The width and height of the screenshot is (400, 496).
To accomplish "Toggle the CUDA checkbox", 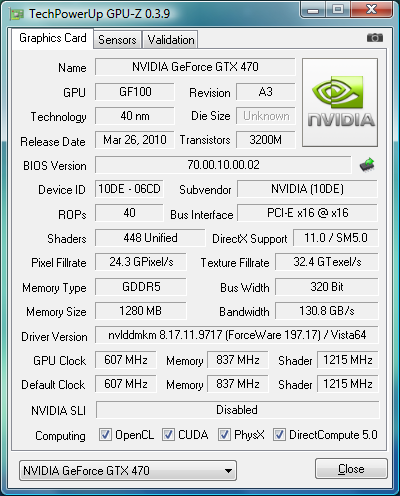I will pyautogui.click(x=168, y=435).
